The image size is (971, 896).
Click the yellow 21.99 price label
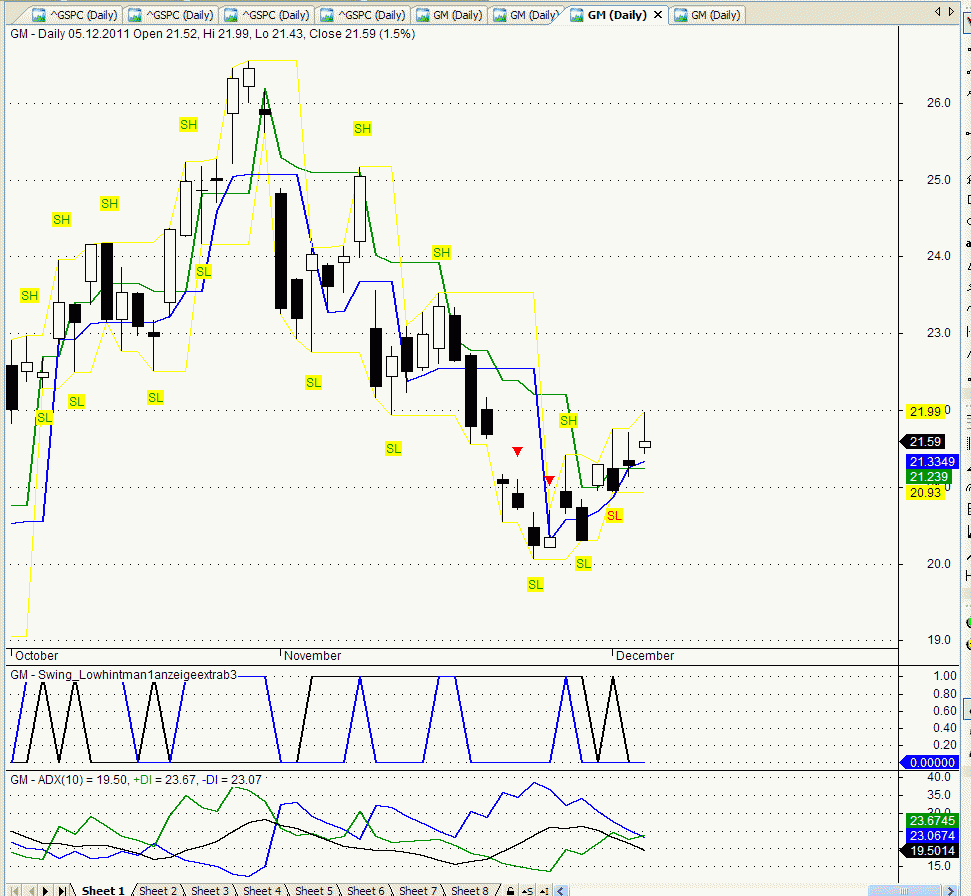pos(924,412)
